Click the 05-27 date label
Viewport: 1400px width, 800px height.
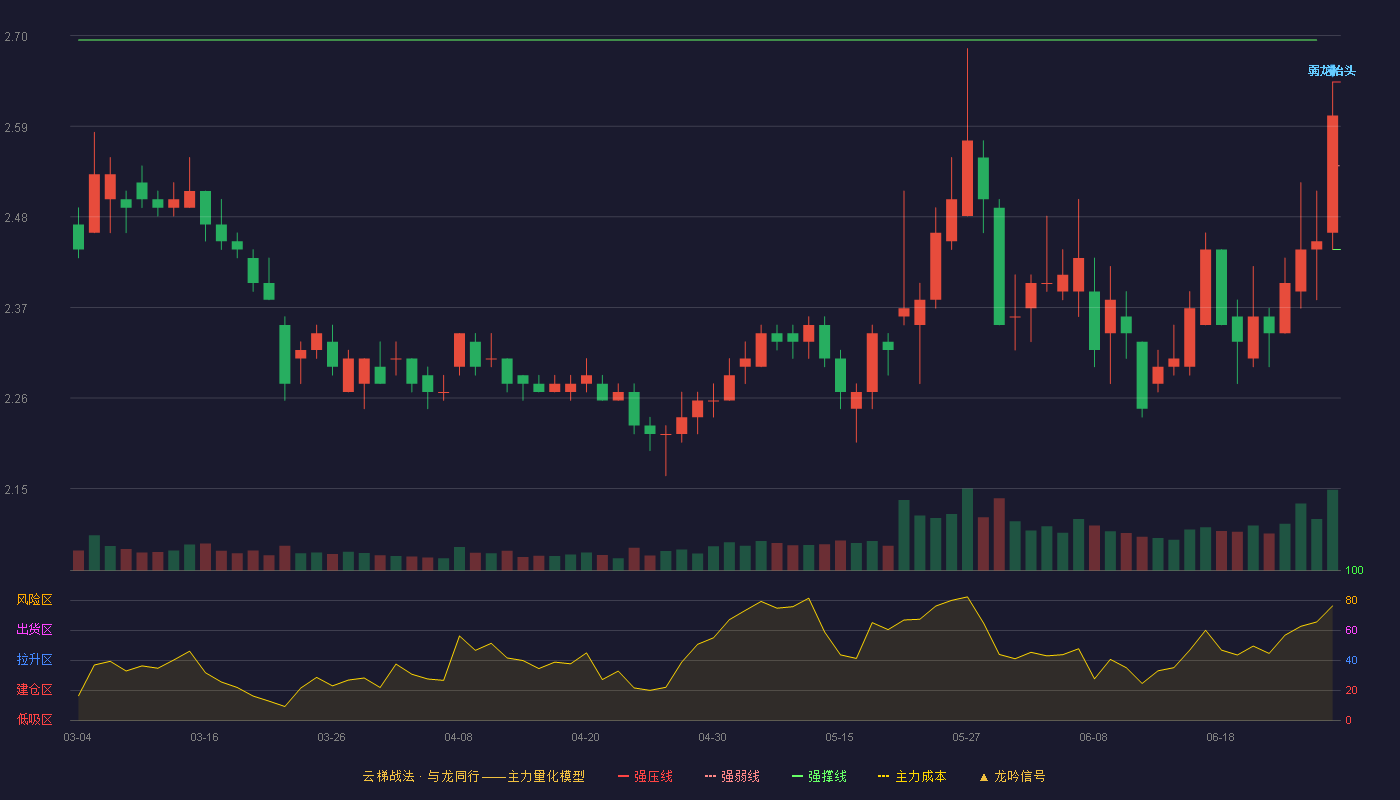tap(966, 737)
